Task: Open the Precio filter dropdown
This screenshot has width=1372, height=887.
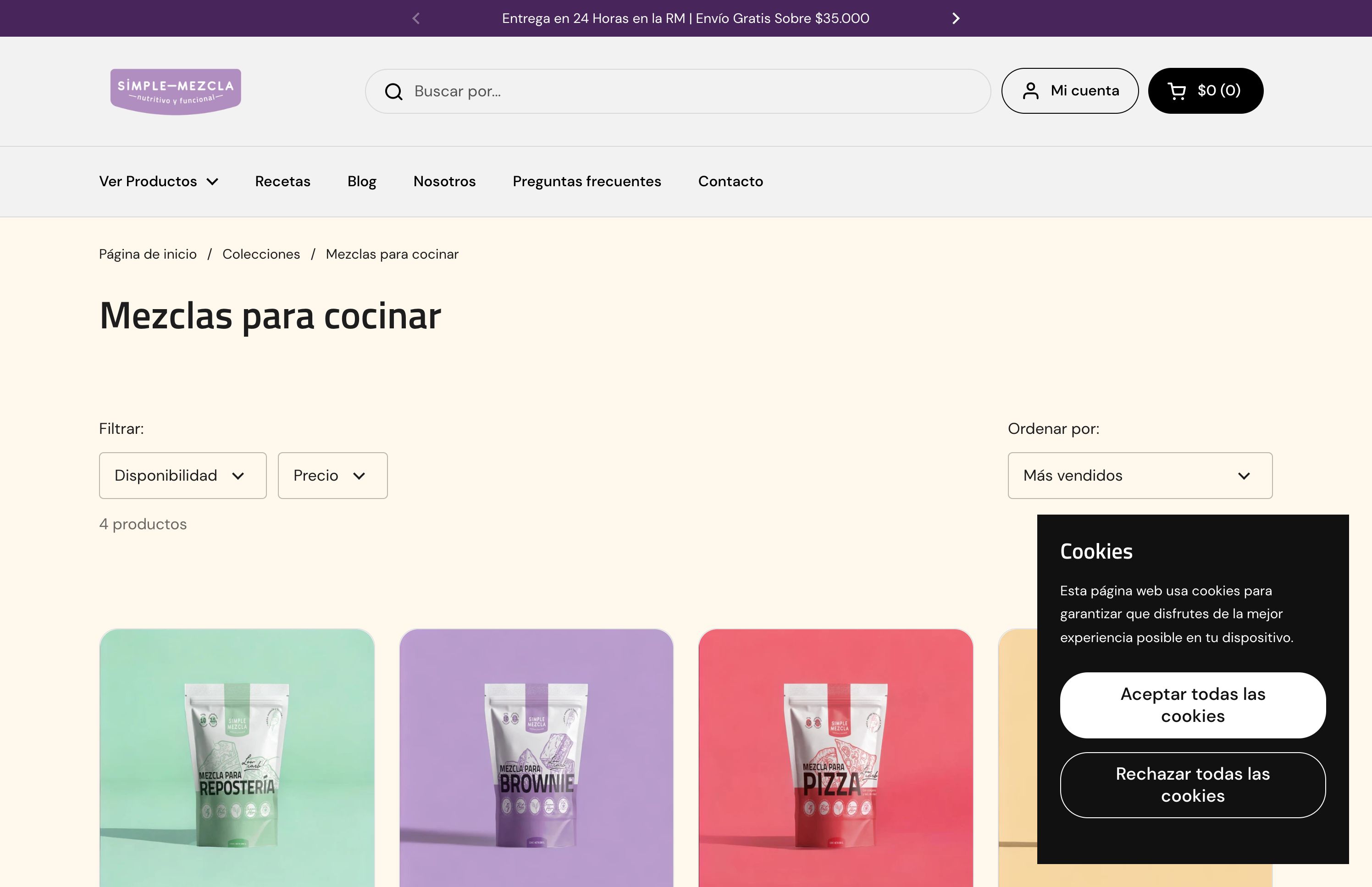Action: 332,475
